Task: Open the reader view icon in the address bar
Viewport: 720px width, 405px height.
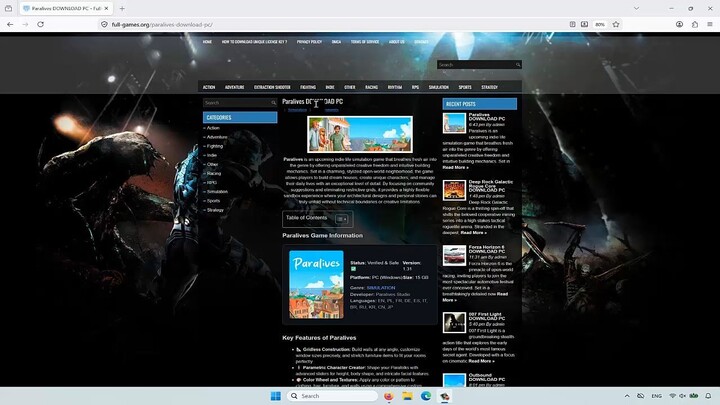Action: coord(572,24)
